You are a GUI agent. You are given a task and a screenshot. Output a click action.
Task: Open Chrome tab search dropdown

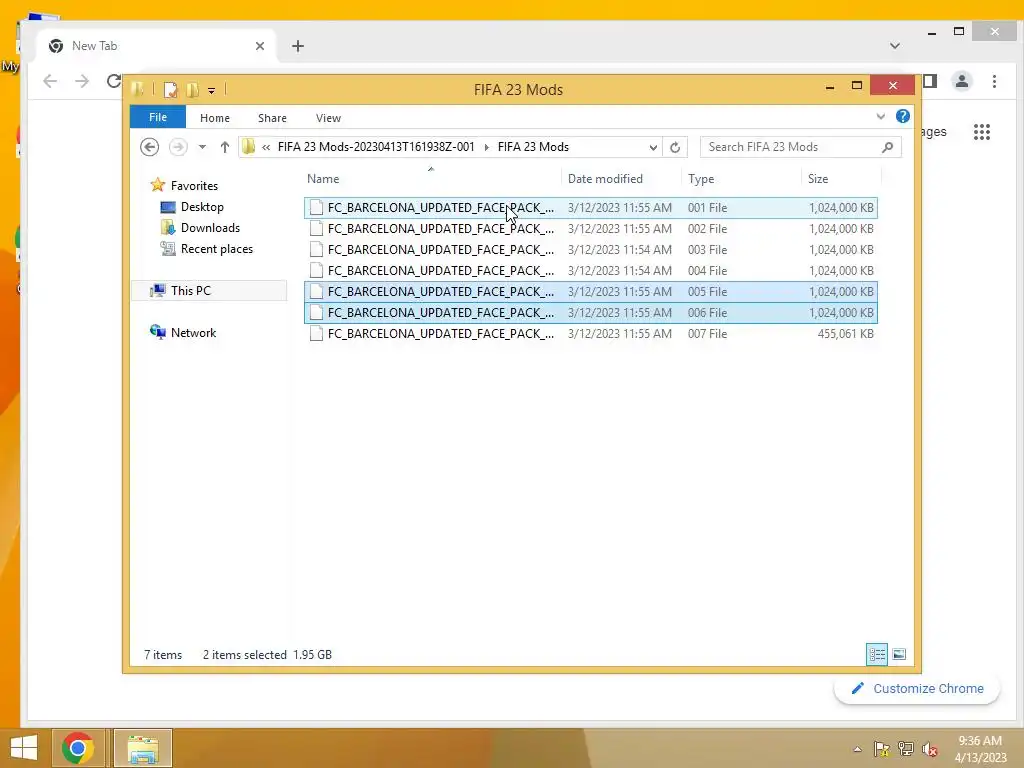coord(895,46)
